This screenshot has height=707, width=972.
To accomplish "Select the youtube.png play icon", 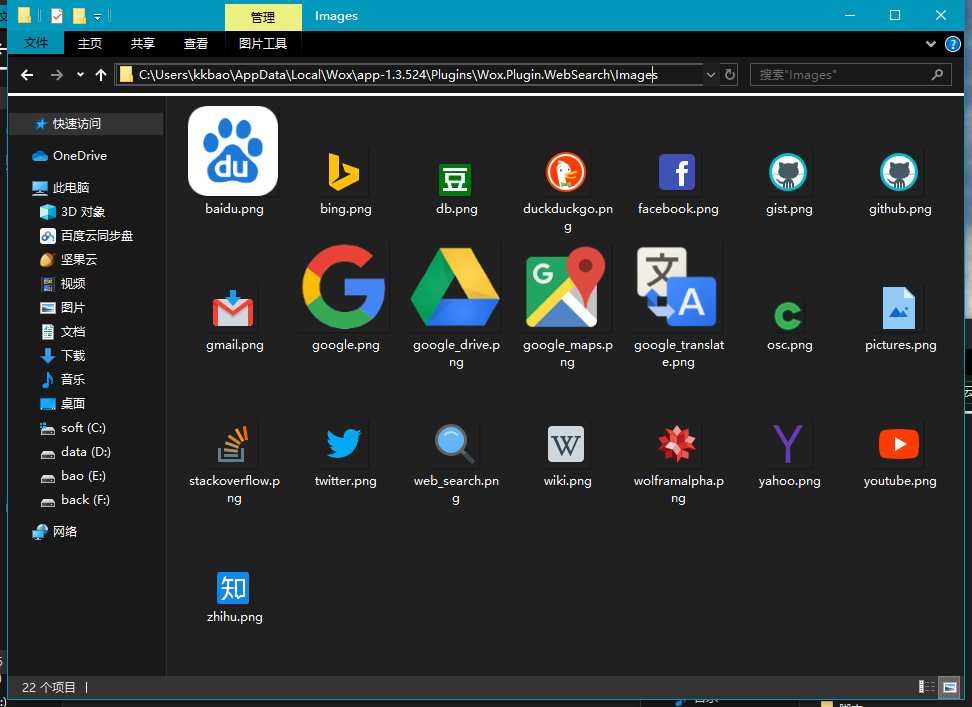I will 898,444.
